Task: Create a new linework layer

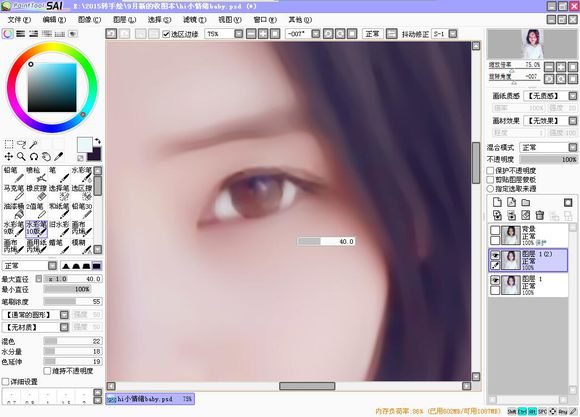Action: [x=511, y=202]
